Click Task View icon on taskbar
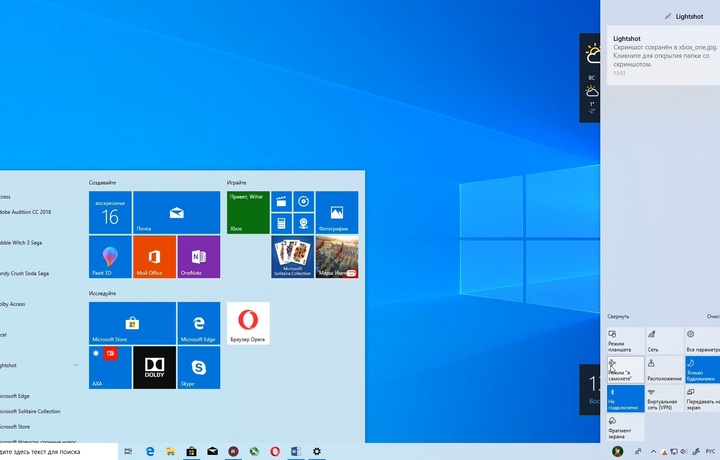This screenshot has width=720, height=460. pyautogui.click(x=129, y=452)
